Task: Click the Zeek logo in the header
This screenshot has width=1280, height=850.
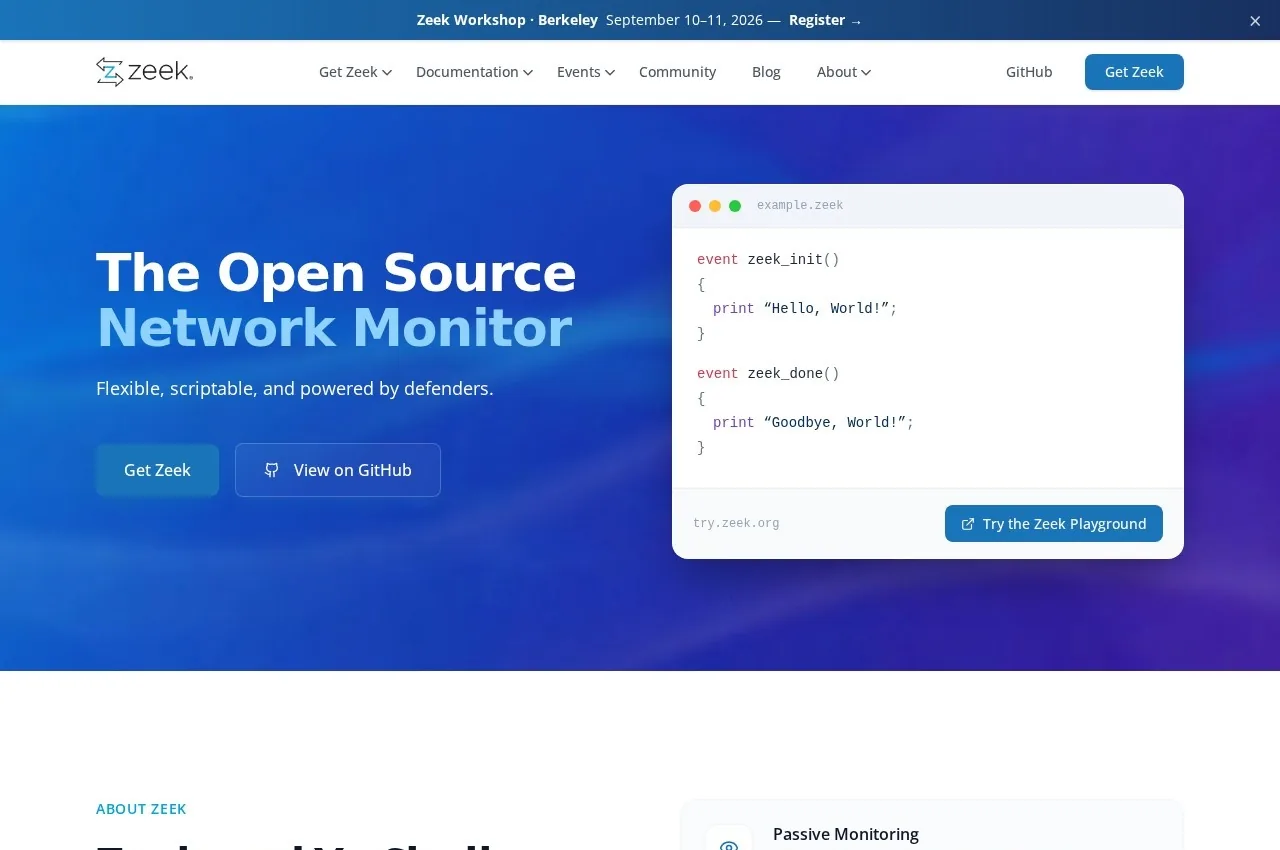Action: point(144,72)
